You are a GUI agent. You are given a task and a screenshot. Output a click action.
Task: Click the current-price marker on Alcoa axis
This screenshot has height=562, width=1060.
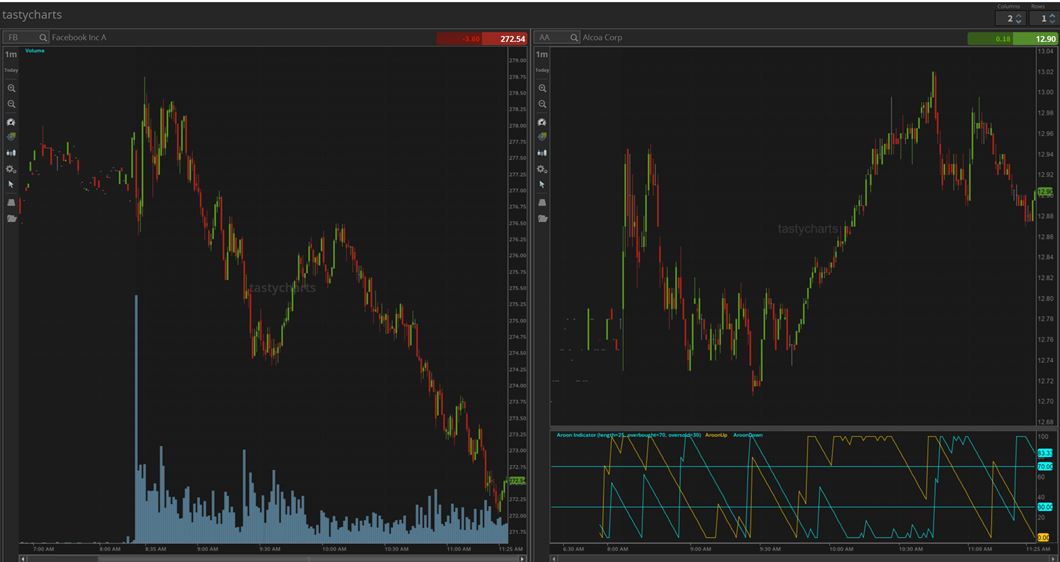(1045, 192)
